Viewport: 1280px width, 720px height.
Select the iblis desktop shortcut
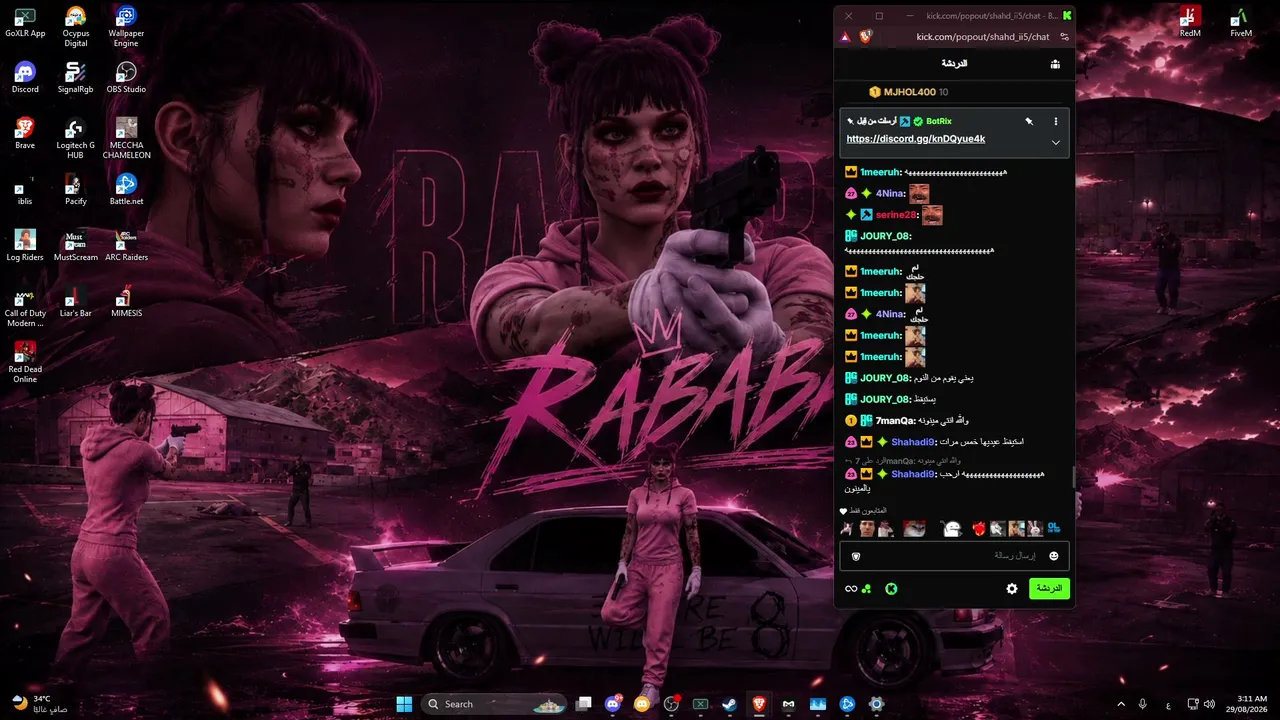25,190
